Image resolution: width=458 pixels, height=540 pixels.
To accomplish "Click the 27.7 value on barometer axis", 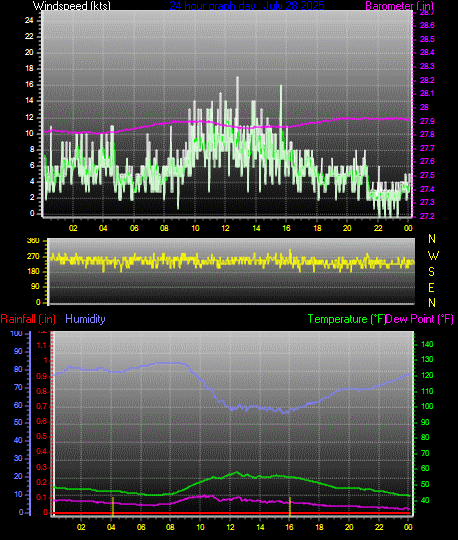I will pyautogui.click(x=427, y=148).
